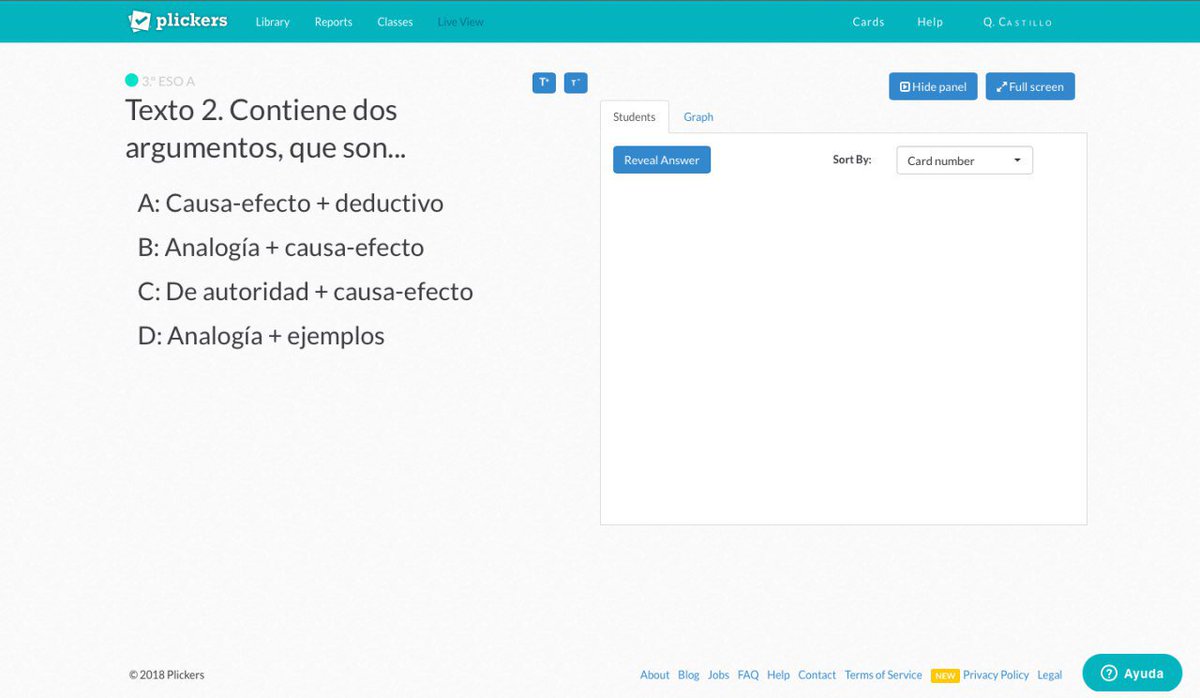
Task: Click the Sort By label
Action: coord(852,160)
